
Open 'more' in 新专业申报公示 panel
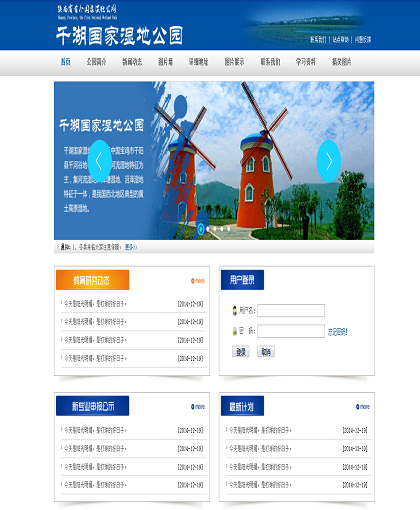(198, 407)
